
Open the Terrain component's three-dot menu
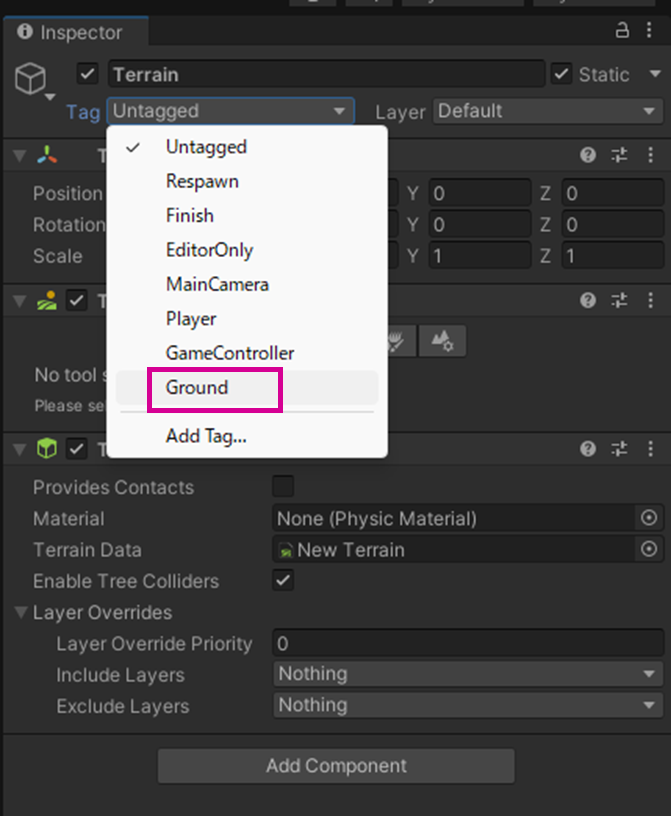tap(649, 300)
